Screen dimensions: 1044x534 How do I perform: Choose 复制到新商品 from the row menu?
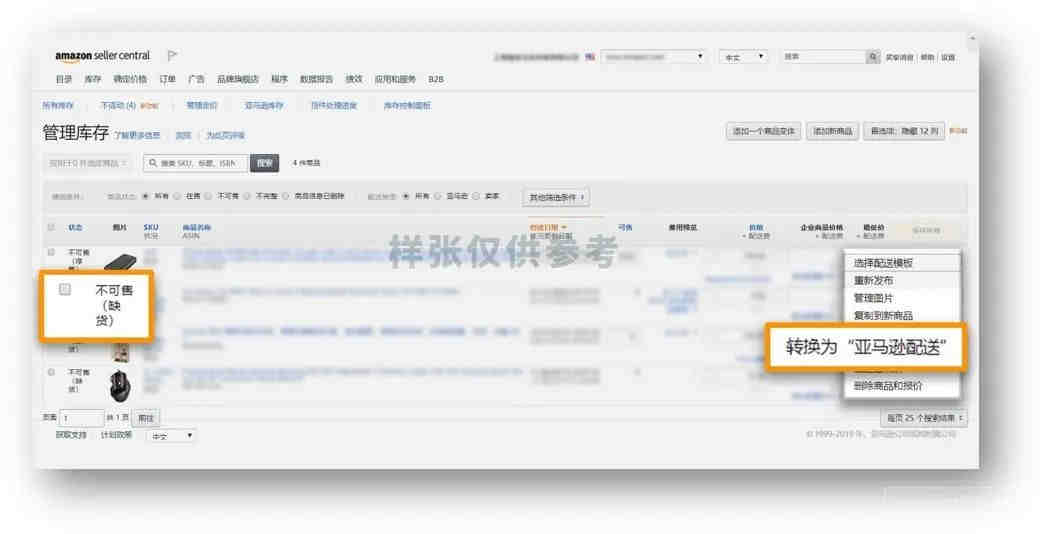(x=902, y=316)
